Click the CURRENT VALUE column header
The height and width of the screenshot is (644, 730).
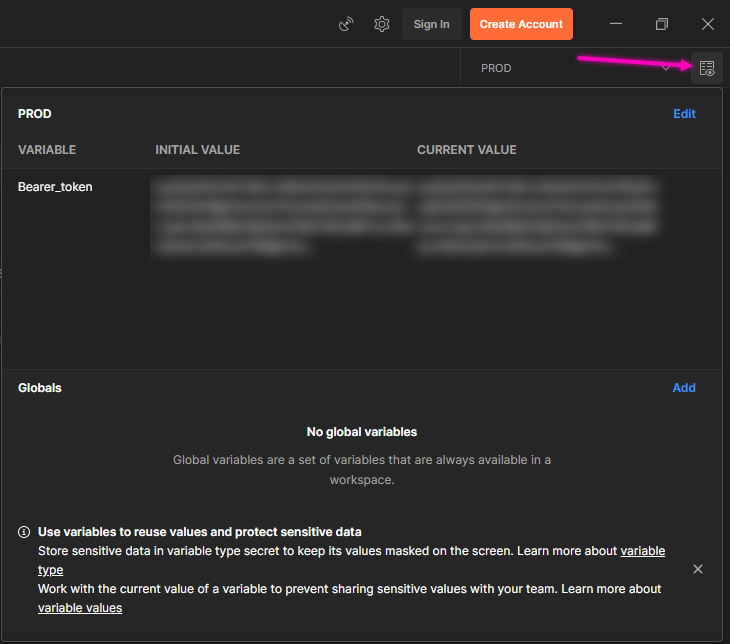click(466, 150)
